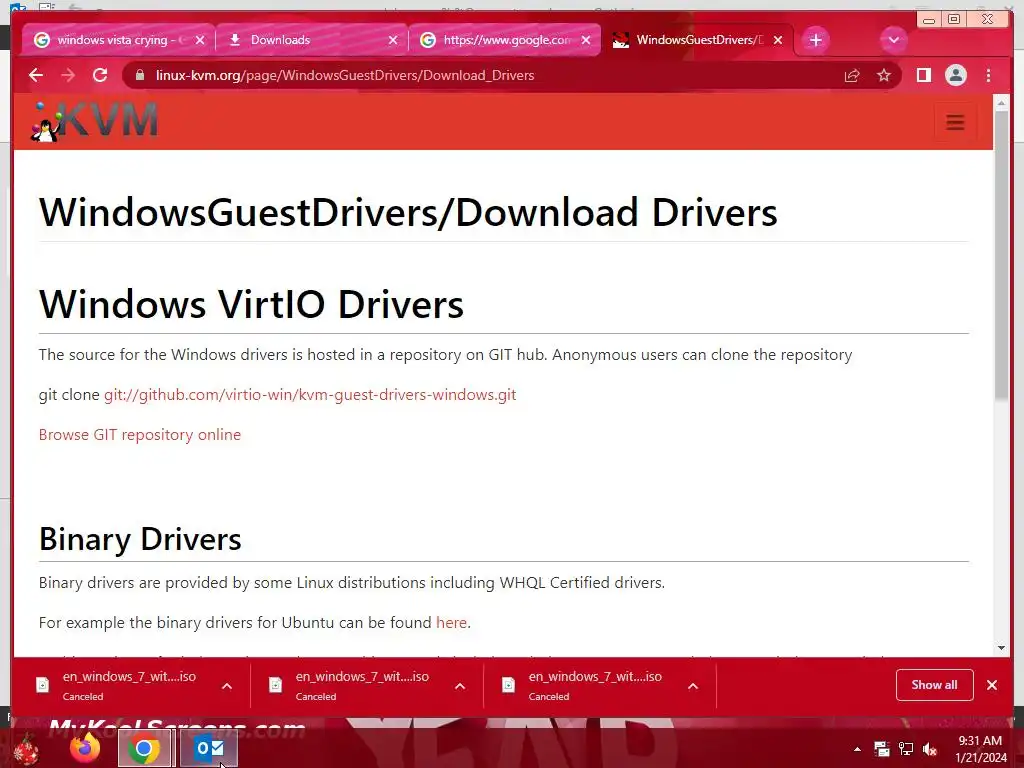Open the KVM site hamburger menu

pyautogui.click(x=955, y=121)
